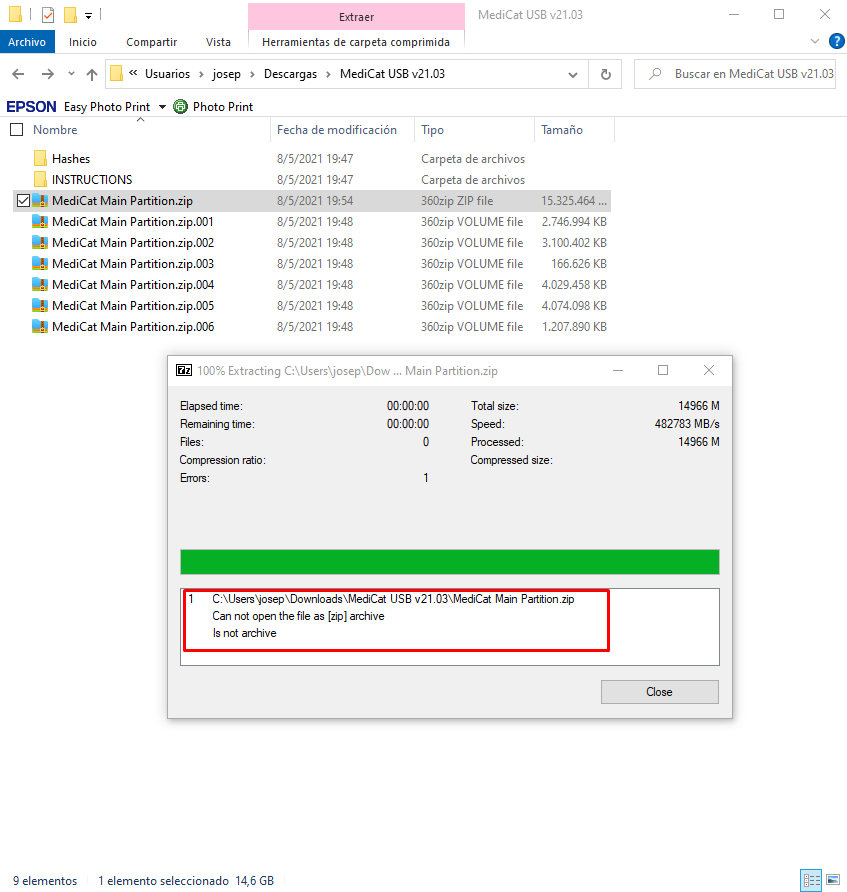This screenshot has height=892, width=847.
Task: Open Herramientas de carpeta comprimida tab
Action: point(356,42)
